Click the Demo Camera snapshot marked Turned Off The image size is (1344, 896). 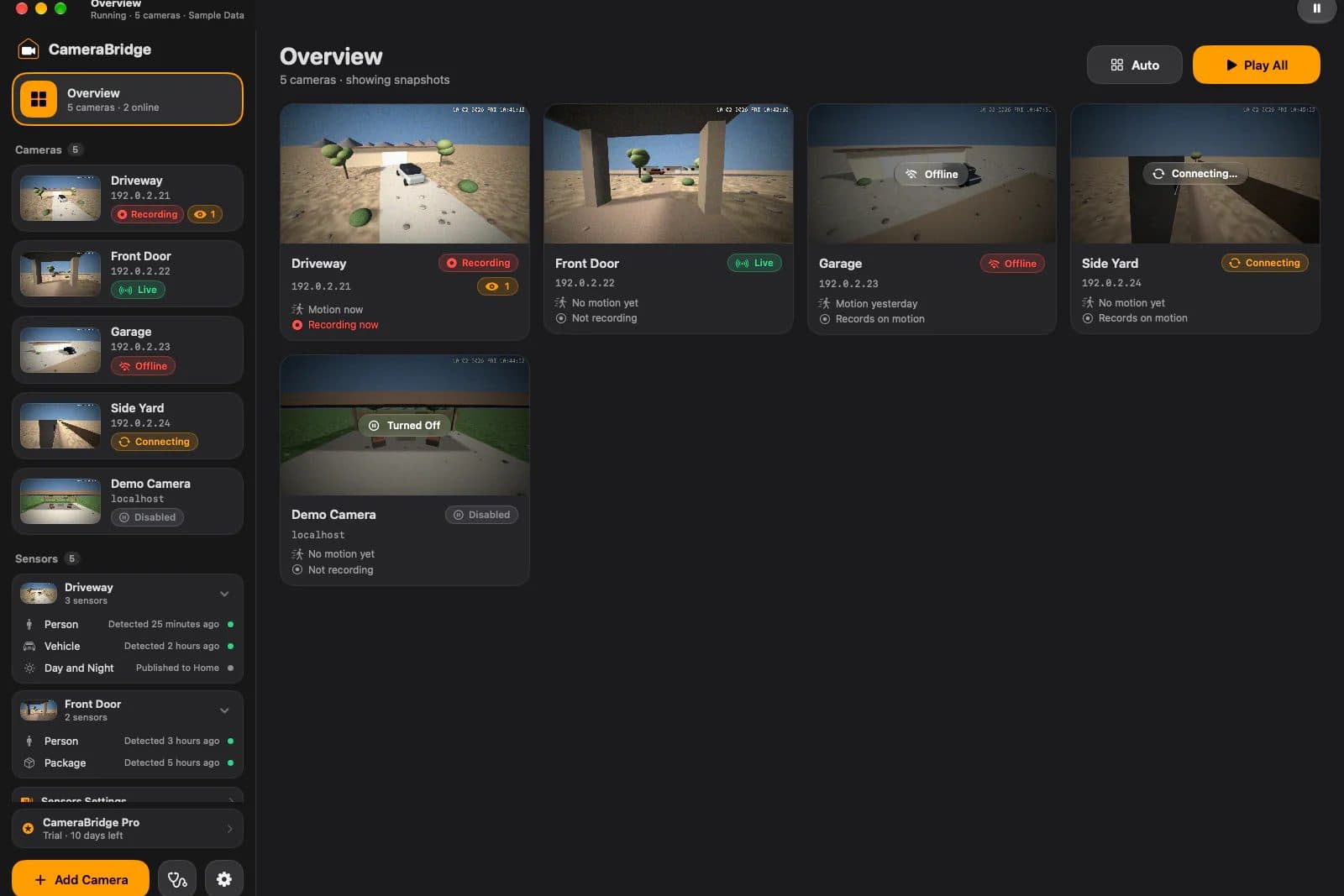click(405, 426)
